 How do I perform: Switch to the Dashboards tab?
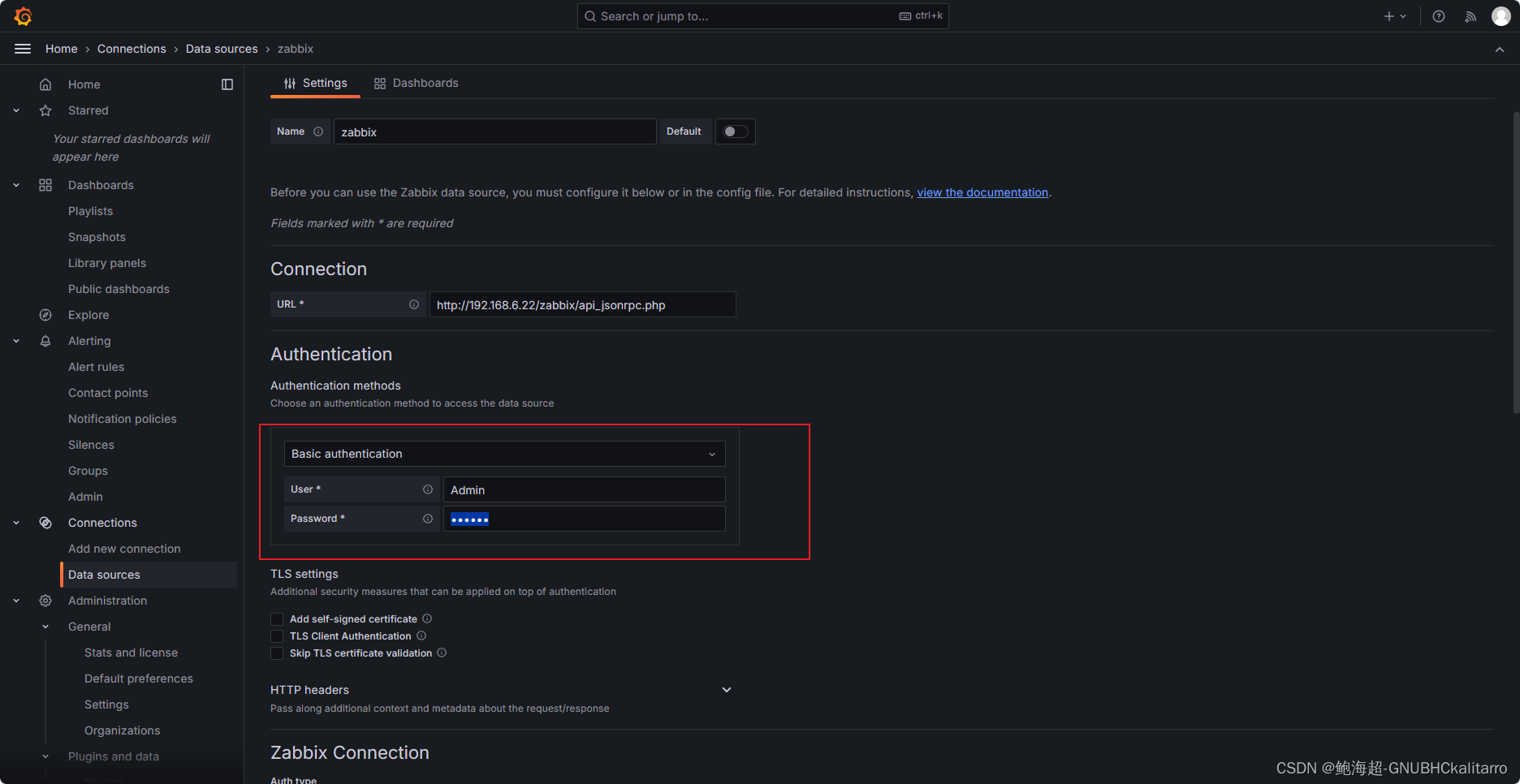[416, 83]
